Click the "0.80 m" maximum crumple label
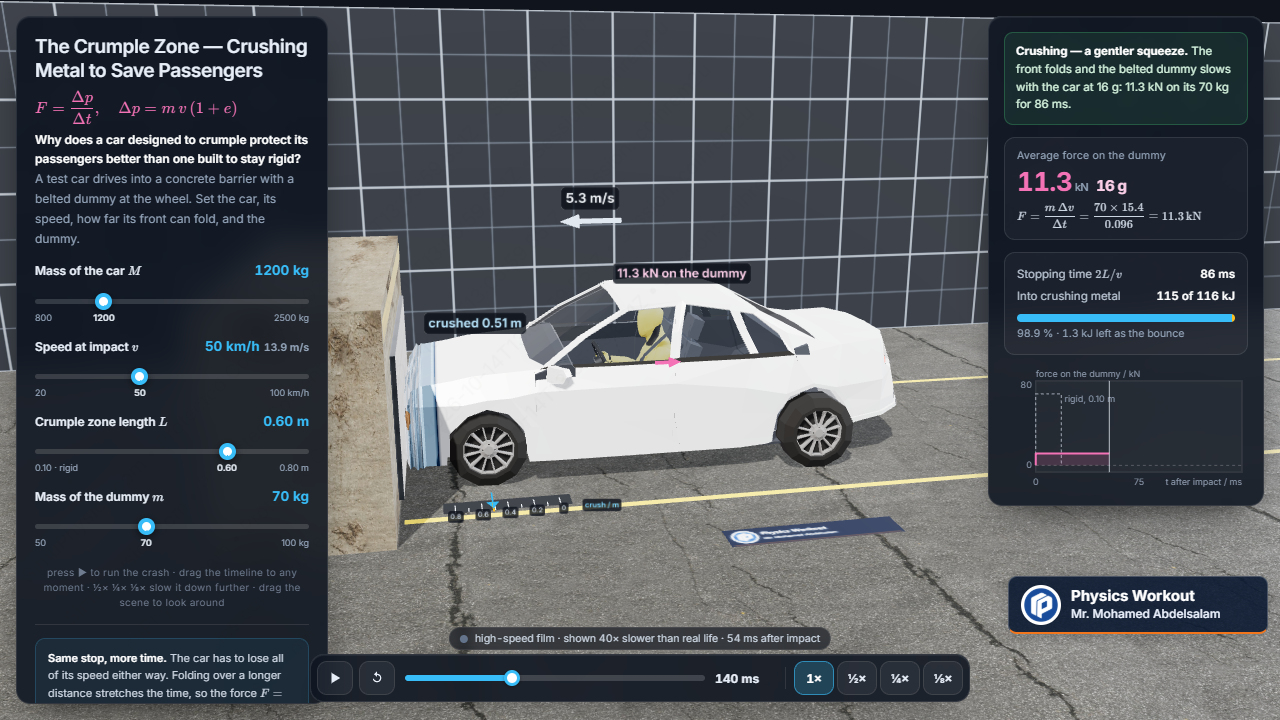The width and height of the screenshot is (1280, 720). point(294,468)
